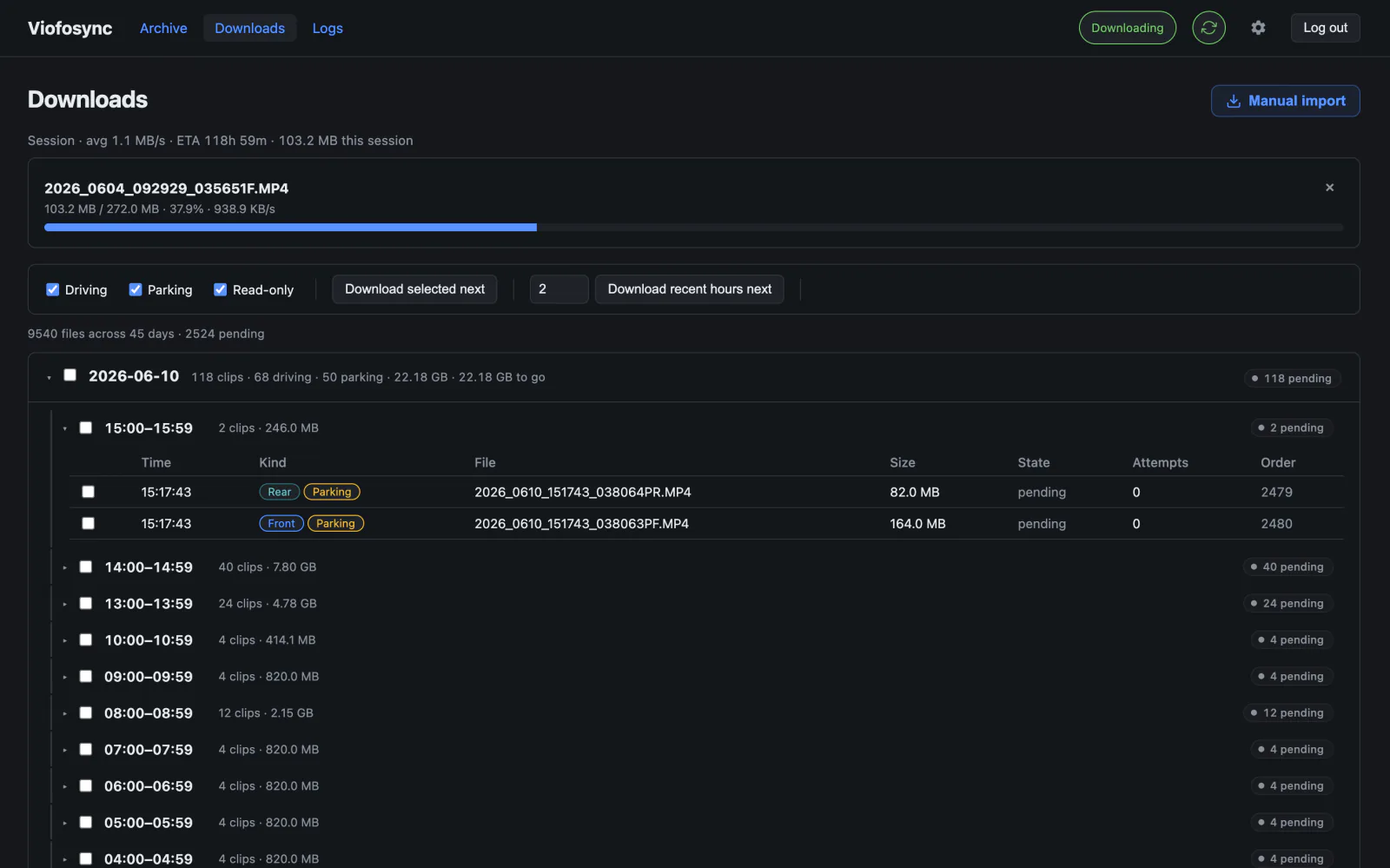Select the 15:00–15:59 hour checkbox
This screenshot has width=1390, height=868.
[86, 427]
